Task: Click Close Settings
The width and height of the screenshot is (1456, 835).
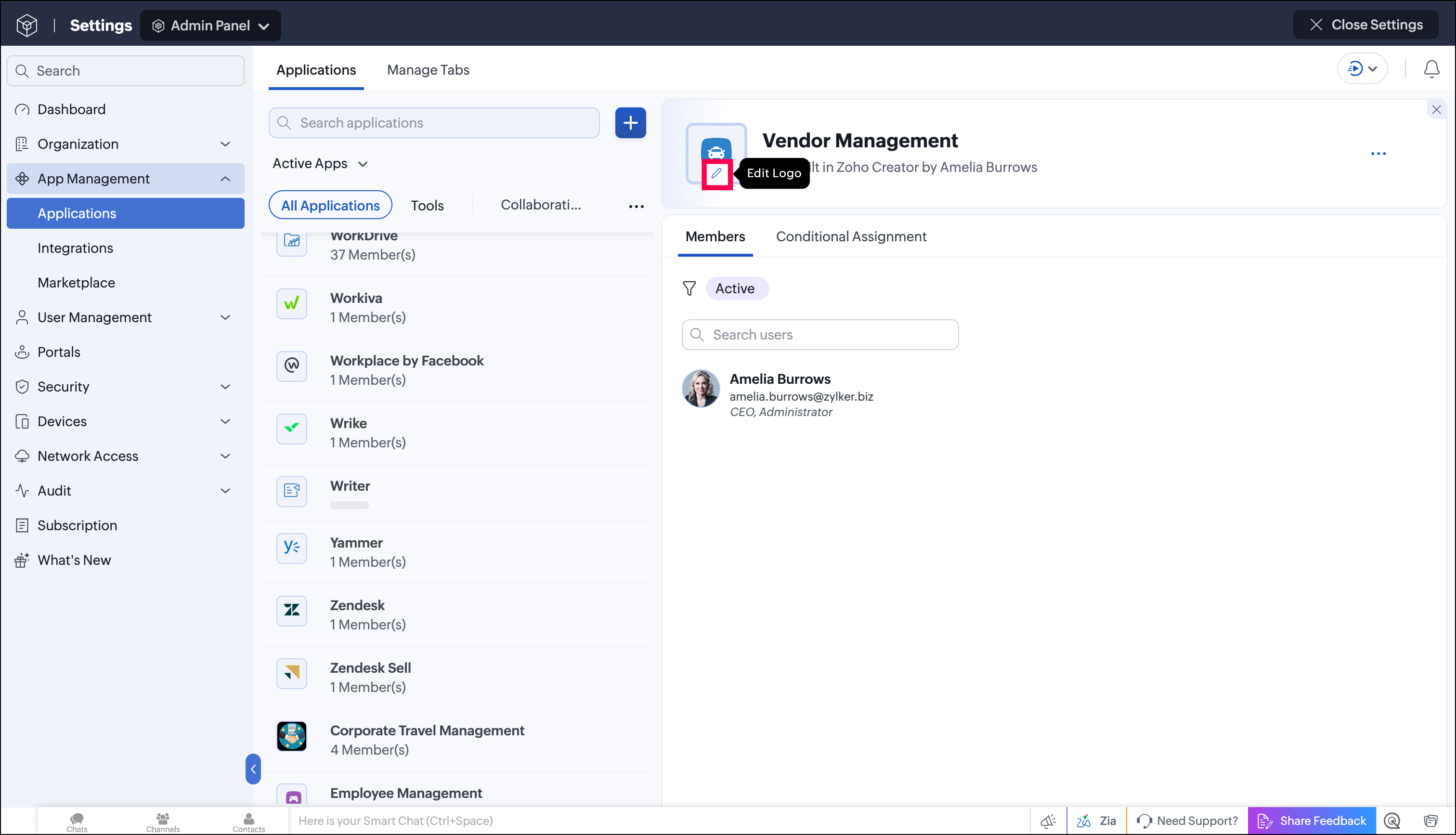Action: tap(1365, 25)
